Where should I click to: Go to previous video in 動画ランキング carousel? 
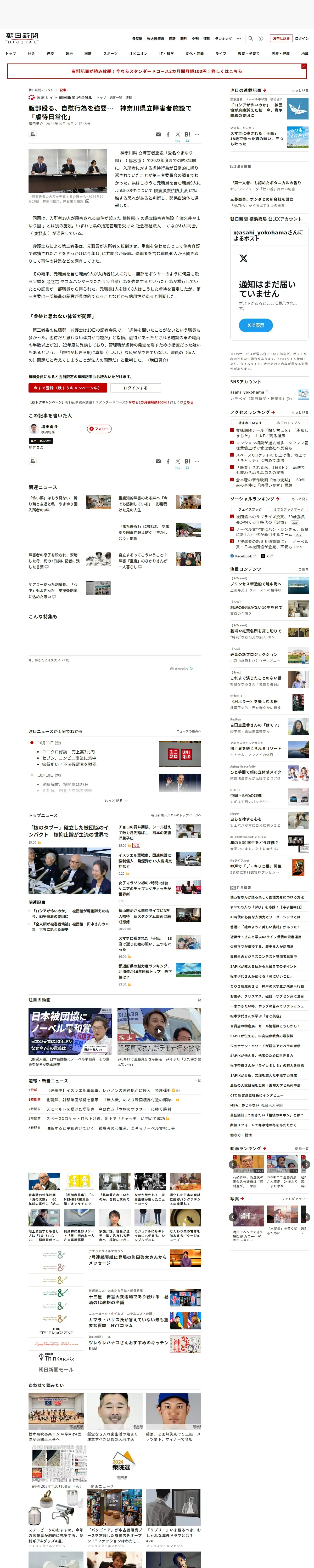[233, 1165]
